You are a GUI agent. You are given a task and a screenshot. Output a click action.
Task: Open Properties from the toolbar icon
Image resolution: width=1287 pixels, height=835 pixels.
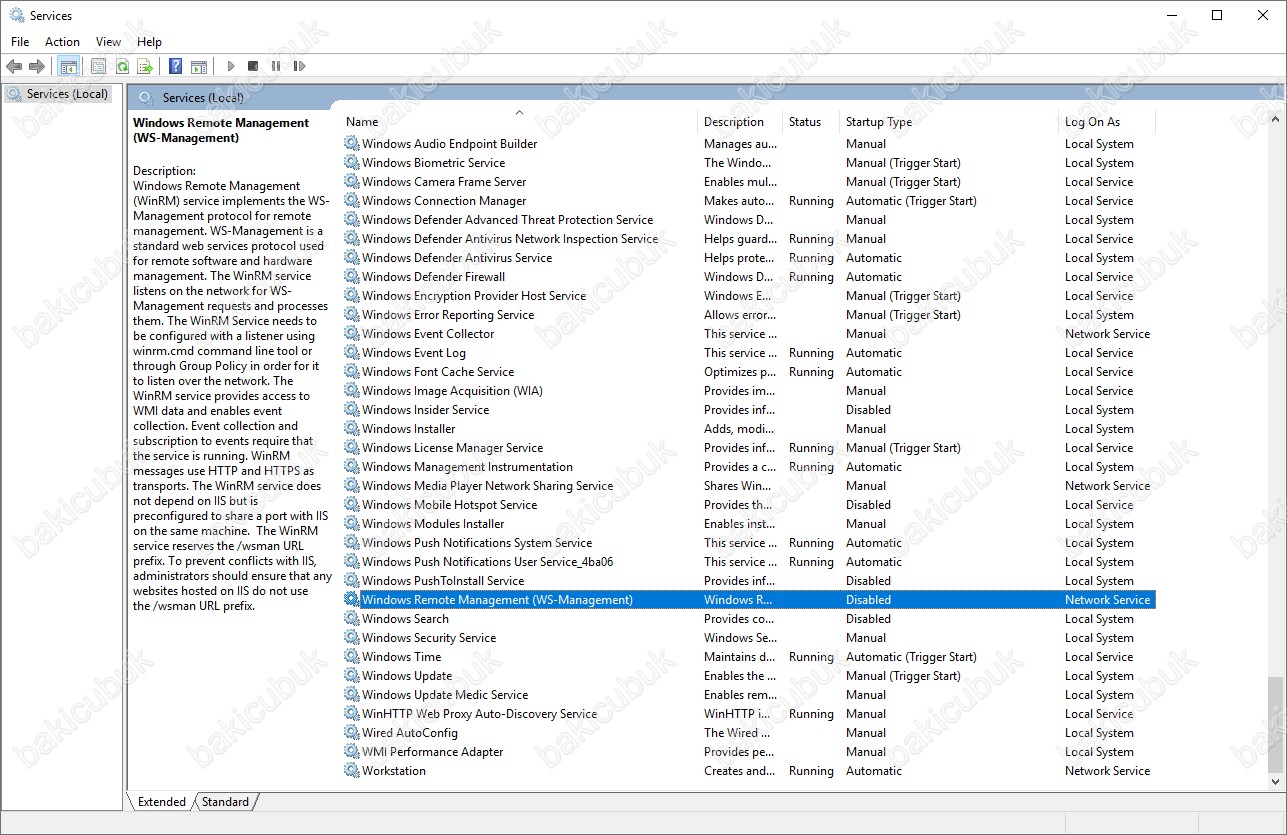pyautogui.click(x=98, y=66)
